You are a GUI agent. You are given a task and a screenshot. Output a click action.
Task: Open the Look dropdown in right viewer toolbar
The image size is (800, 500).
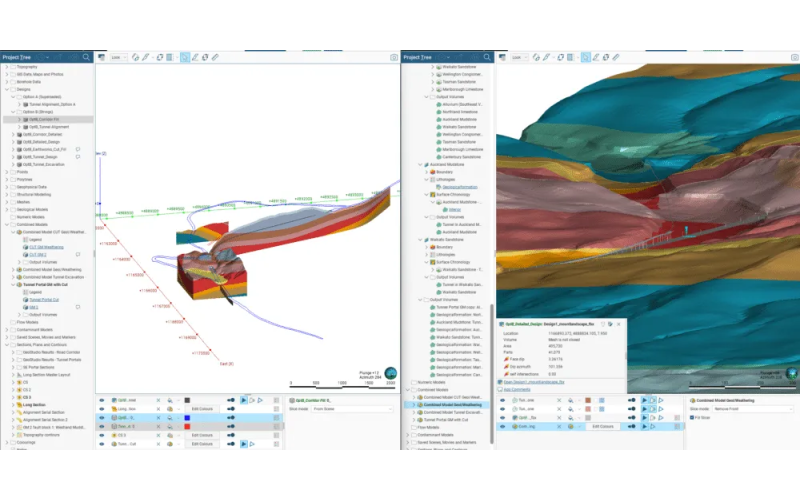pos(518,57)
